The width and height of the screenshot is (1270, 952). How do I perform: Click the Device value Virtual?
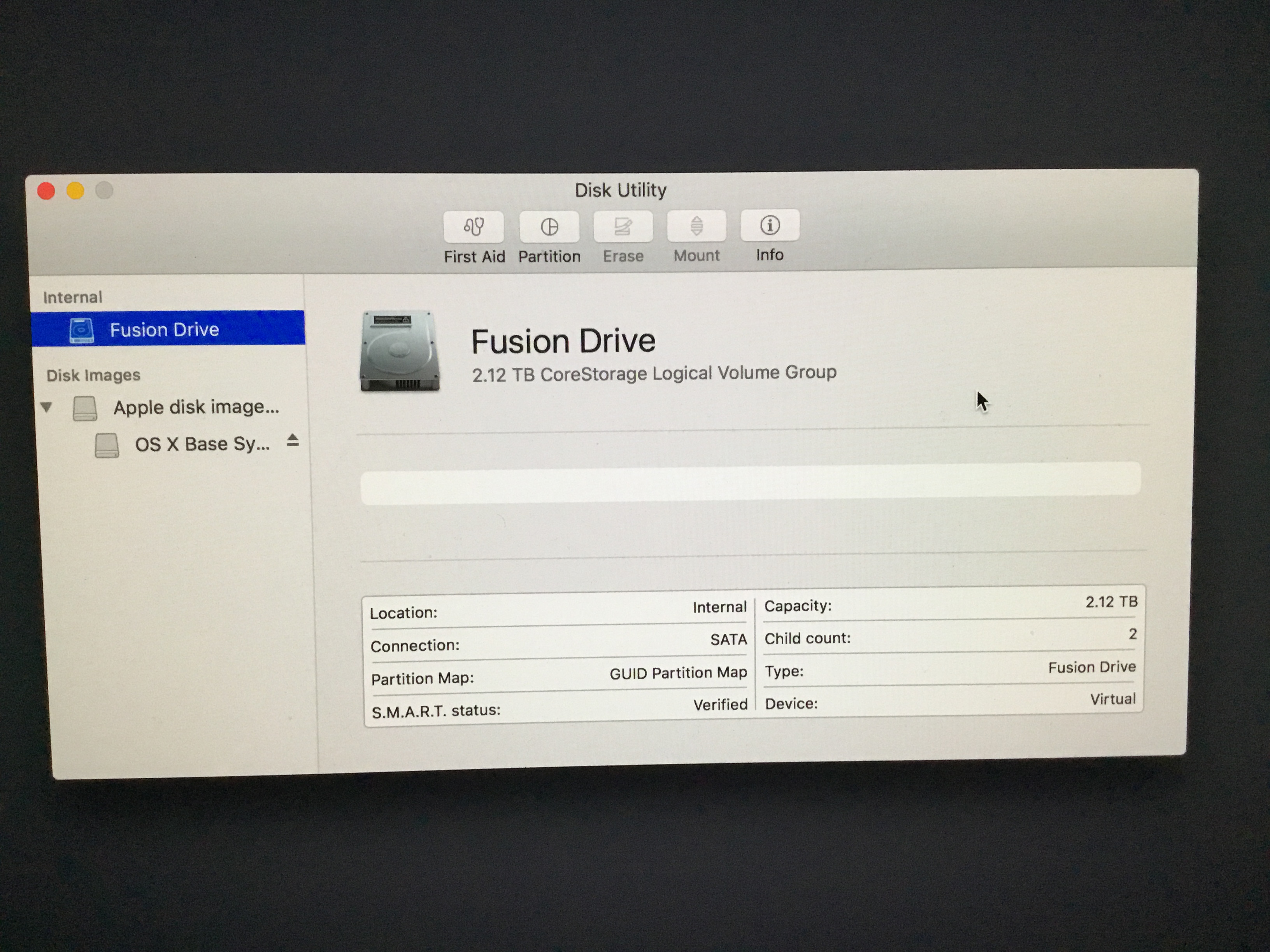[1113, 699]
